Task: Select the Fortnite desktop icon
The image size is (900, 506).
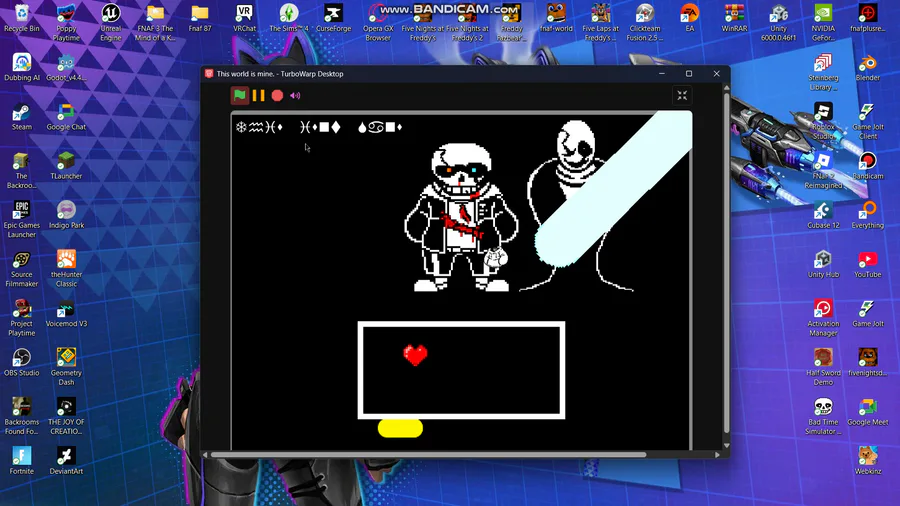Action: (22, 461)
